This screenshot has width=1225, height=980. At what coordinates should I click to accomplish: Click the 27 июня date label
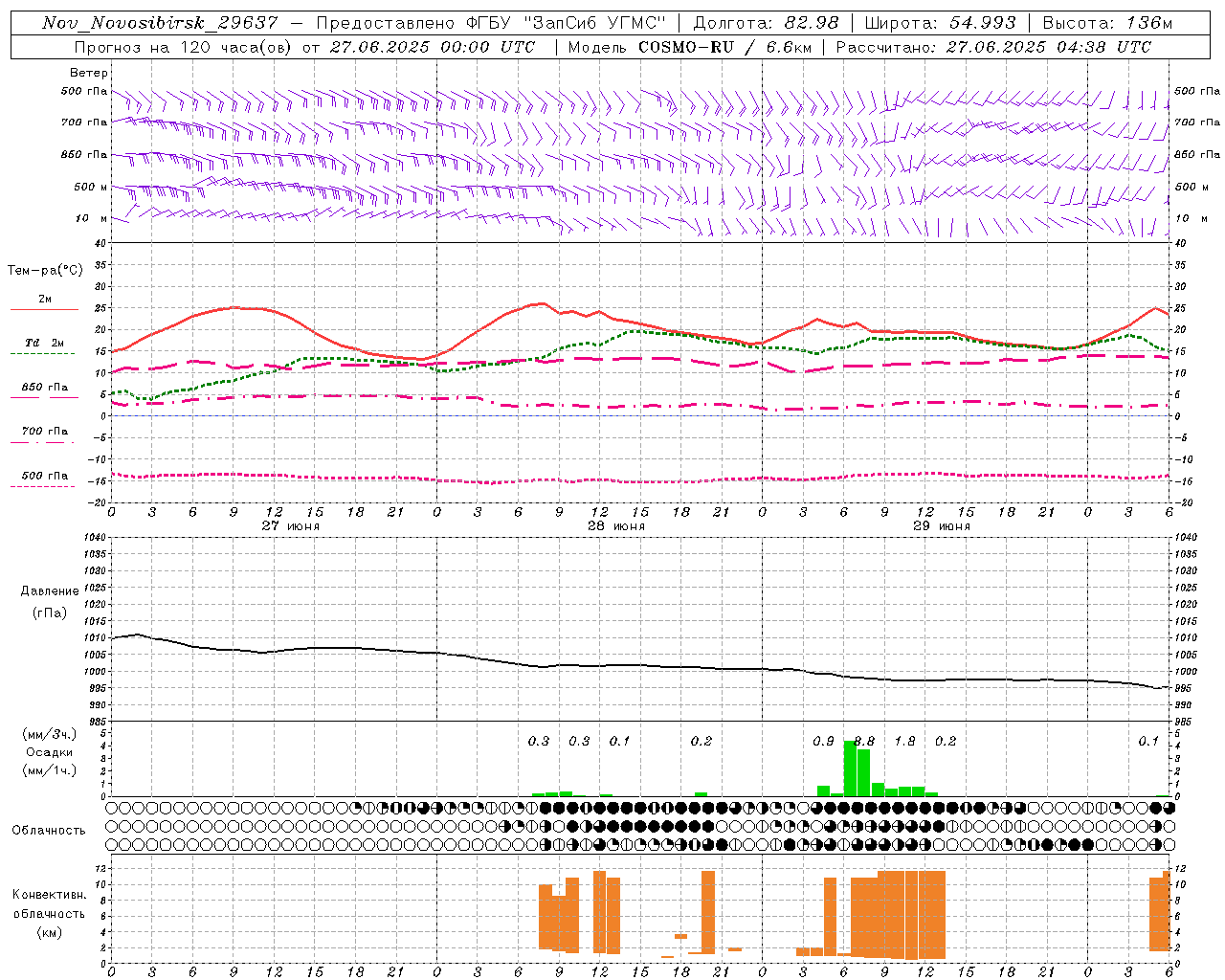tap(291, 526)
